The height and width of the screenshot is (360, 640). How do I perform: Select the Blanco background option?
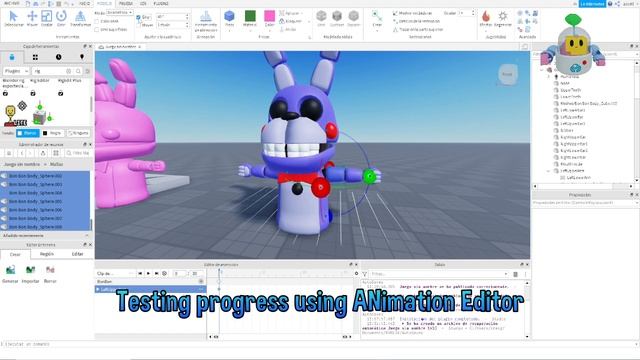tap(27, 133)
